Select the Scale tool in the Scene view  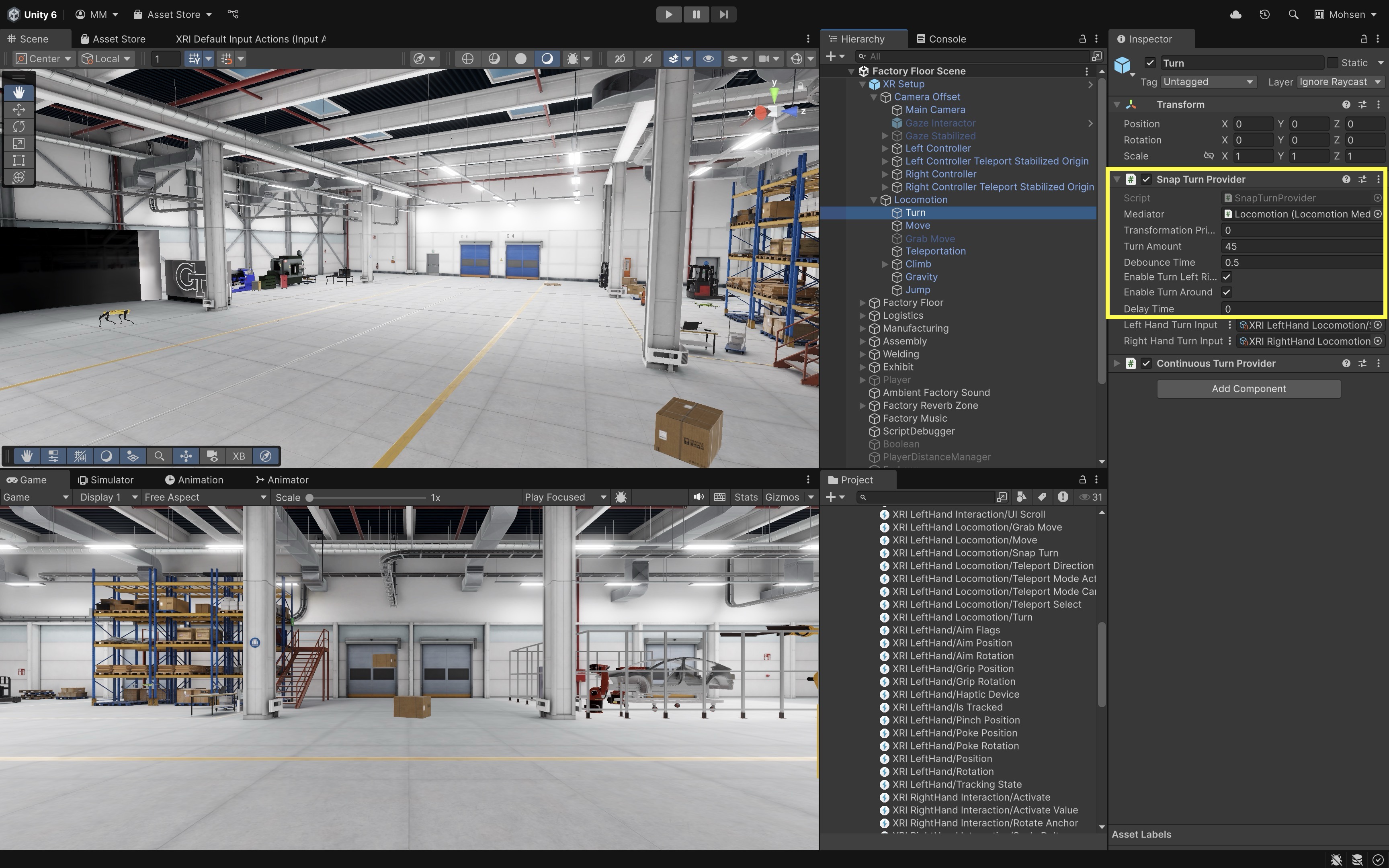[18, 143]
